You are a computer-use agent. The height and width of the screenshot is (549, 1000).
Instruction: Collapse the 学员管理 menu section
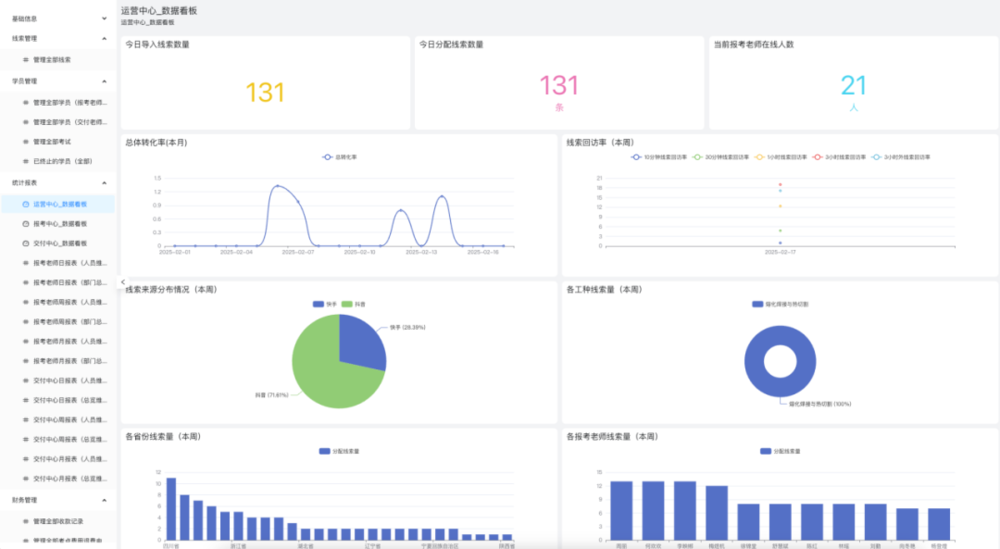point(104,81)
